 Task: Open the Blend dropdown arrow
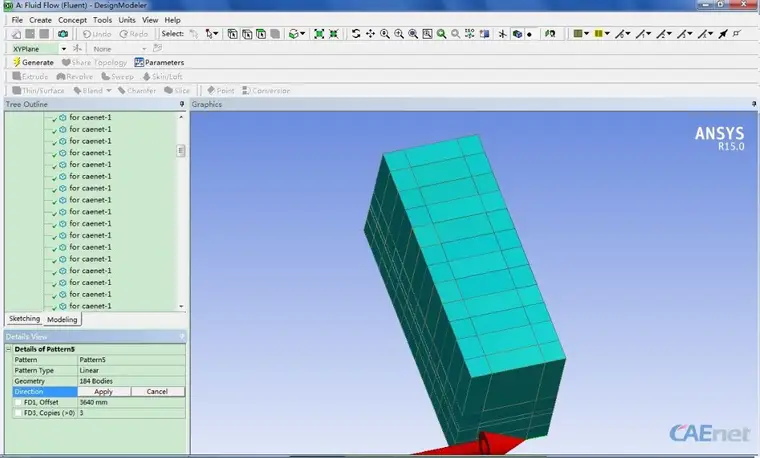click(x=109, y=91)
